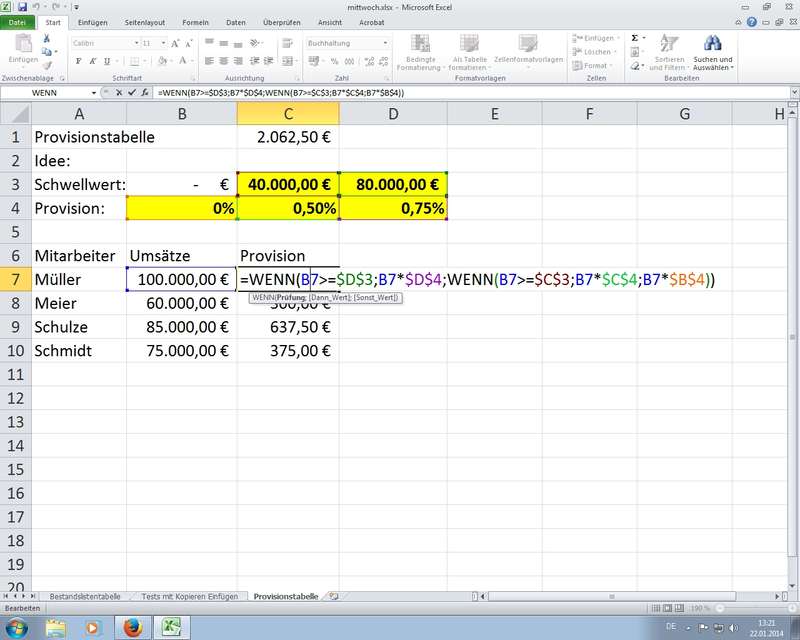
Task: Expand the Calibri font name dropdown
Action: 135,43
